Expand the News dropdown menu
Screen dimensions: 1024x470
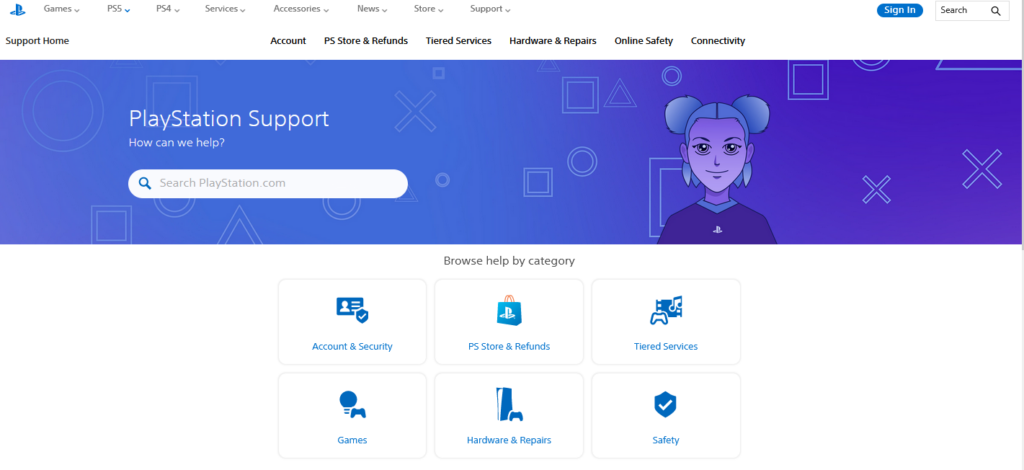point(372,9)
